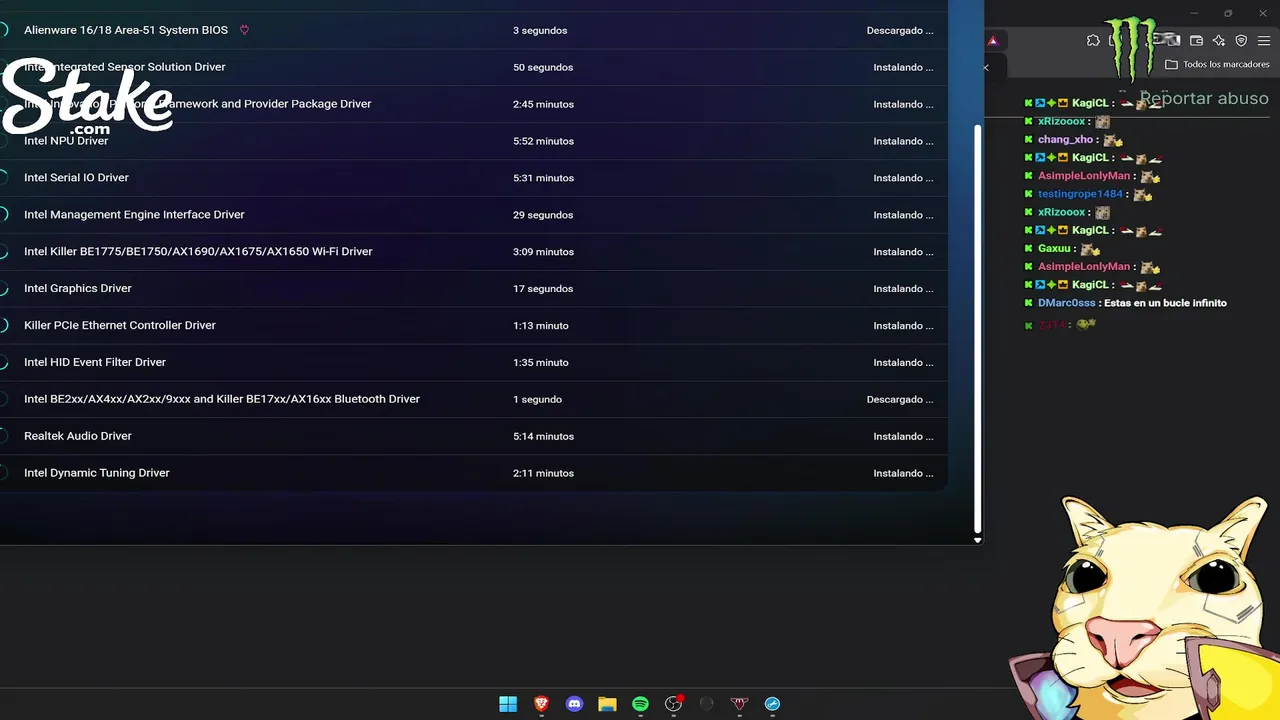
Task: Click chat username testingrope1484
Action: tap(1080, 194)
